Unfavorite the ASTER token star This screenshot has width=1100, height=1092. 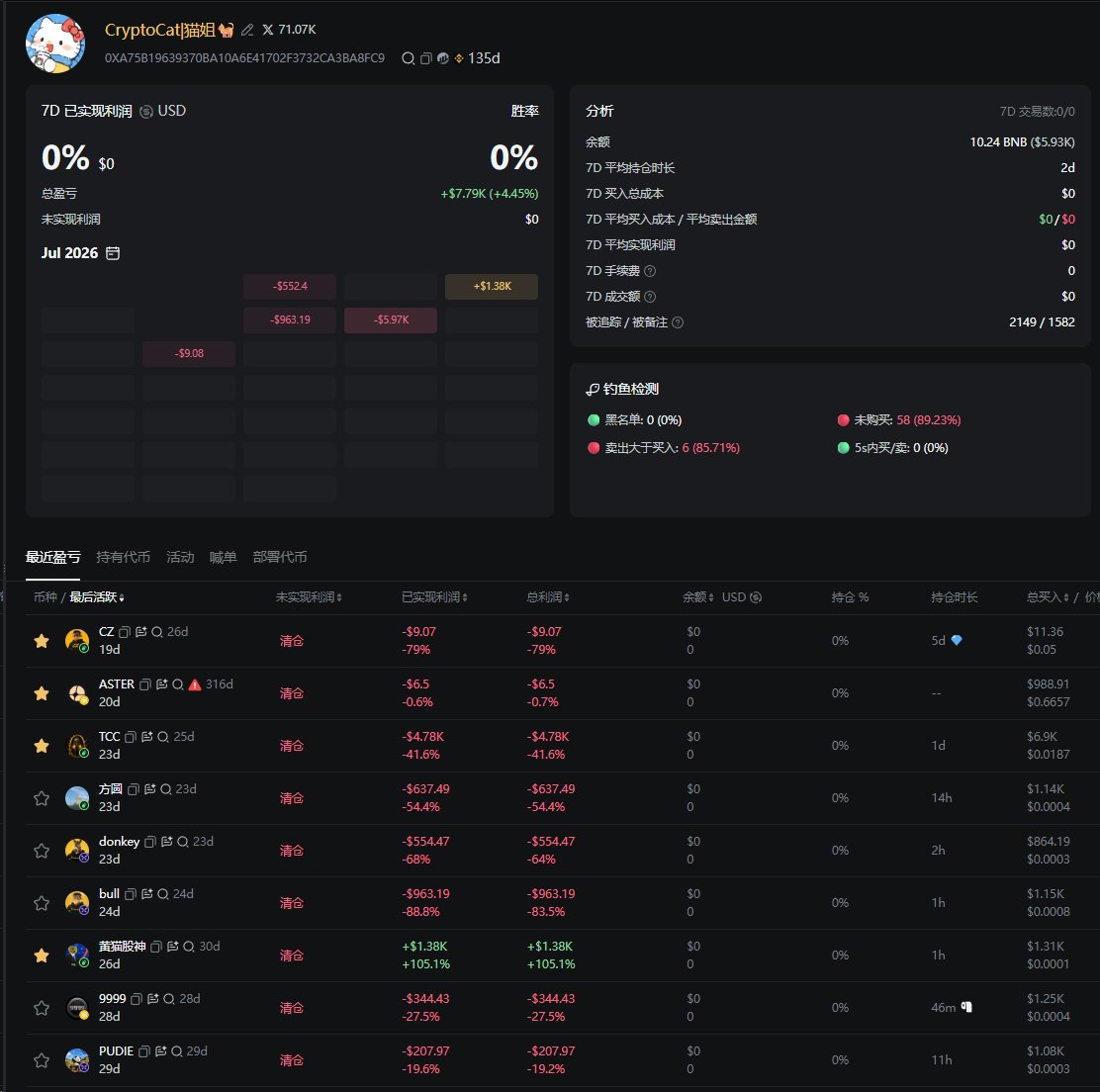click(42, 693)
